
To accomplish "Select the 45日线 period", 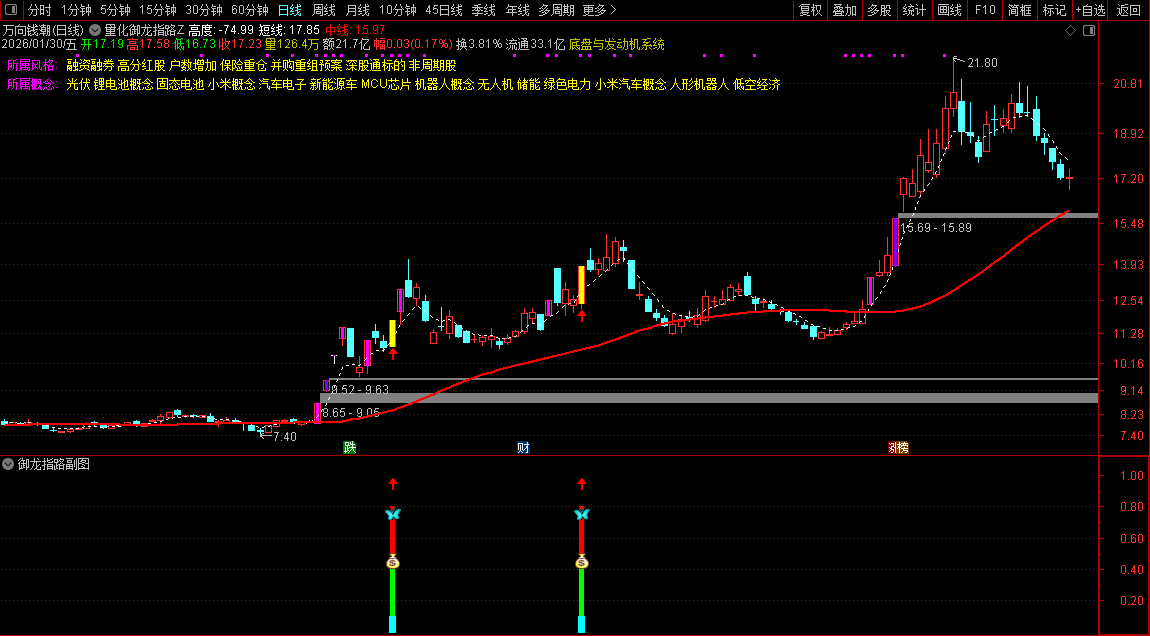I will tap(444, 10).
